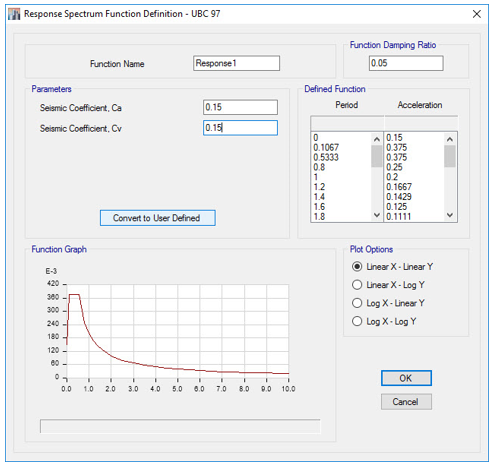Click the Cancel button

tap(406, 402)
